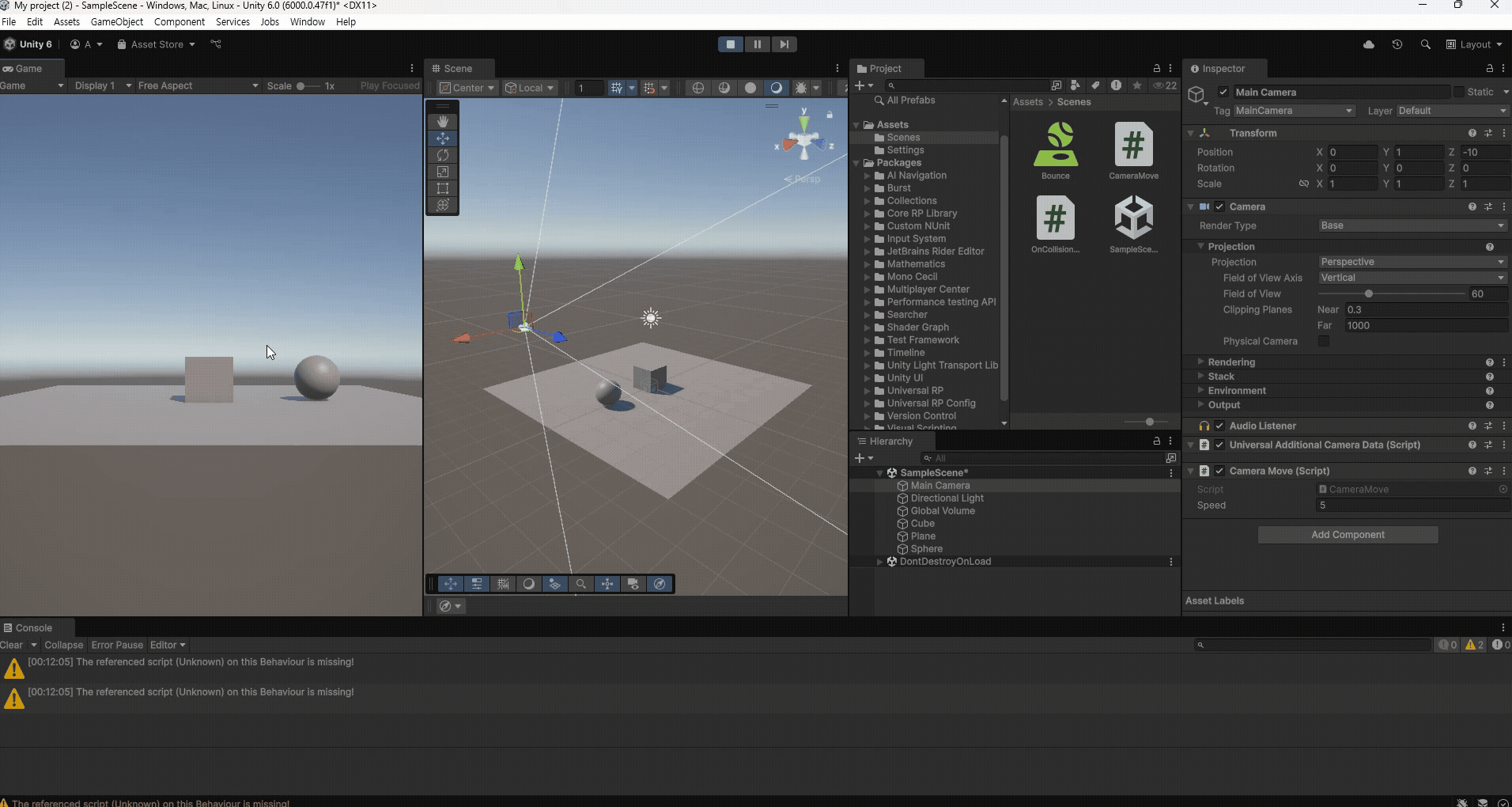1512x807 pixels.
Task: Lock the Inspector panel
Action: click(x=1489, y=69)
